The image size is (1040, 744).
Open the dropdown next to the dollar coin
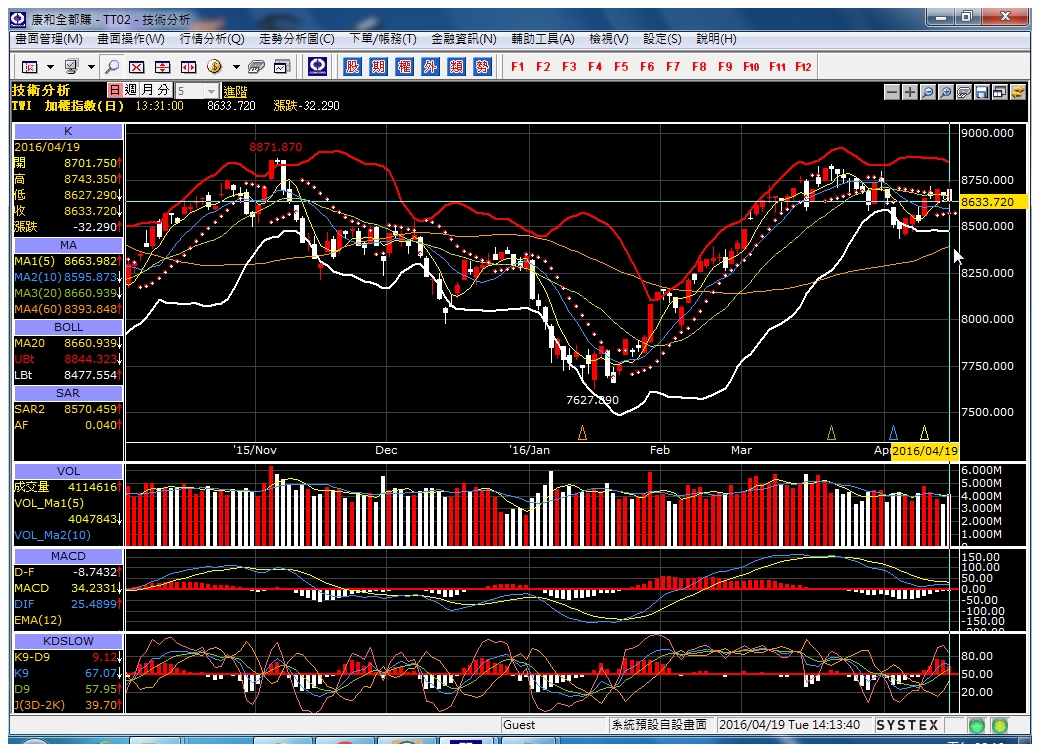click(x=235, y=67)
